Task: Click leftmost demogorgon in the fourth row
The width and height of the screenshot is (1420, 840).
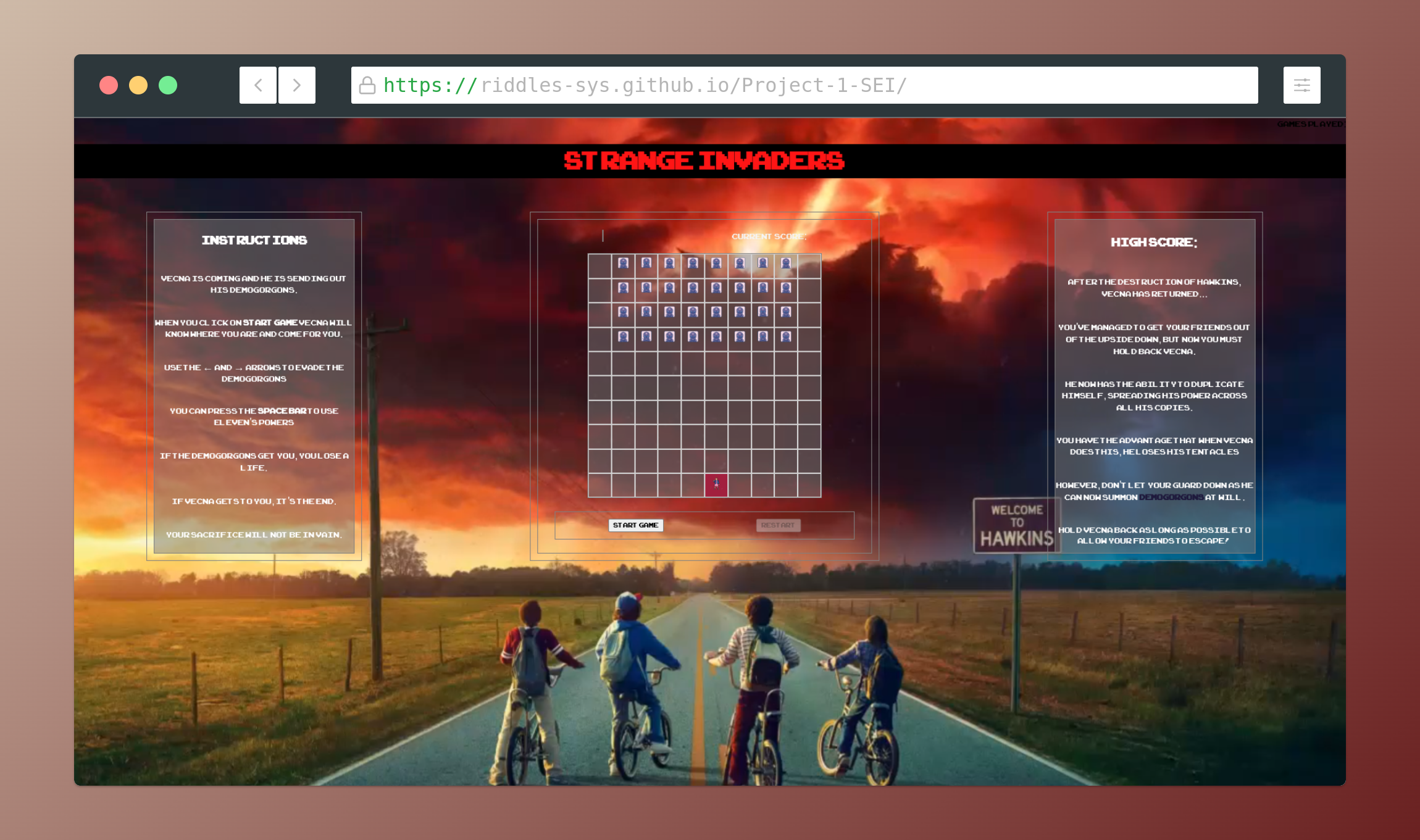Action: [624, 336]
